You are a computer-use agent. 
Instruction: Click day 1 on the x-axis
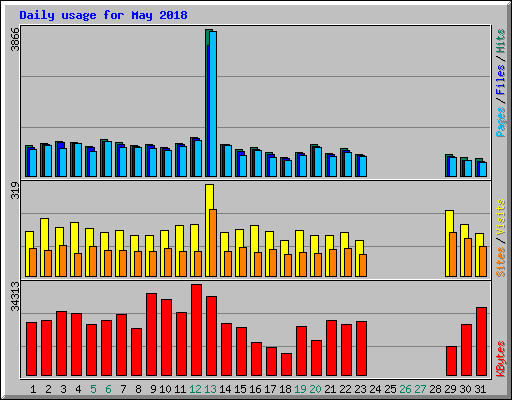33,389
